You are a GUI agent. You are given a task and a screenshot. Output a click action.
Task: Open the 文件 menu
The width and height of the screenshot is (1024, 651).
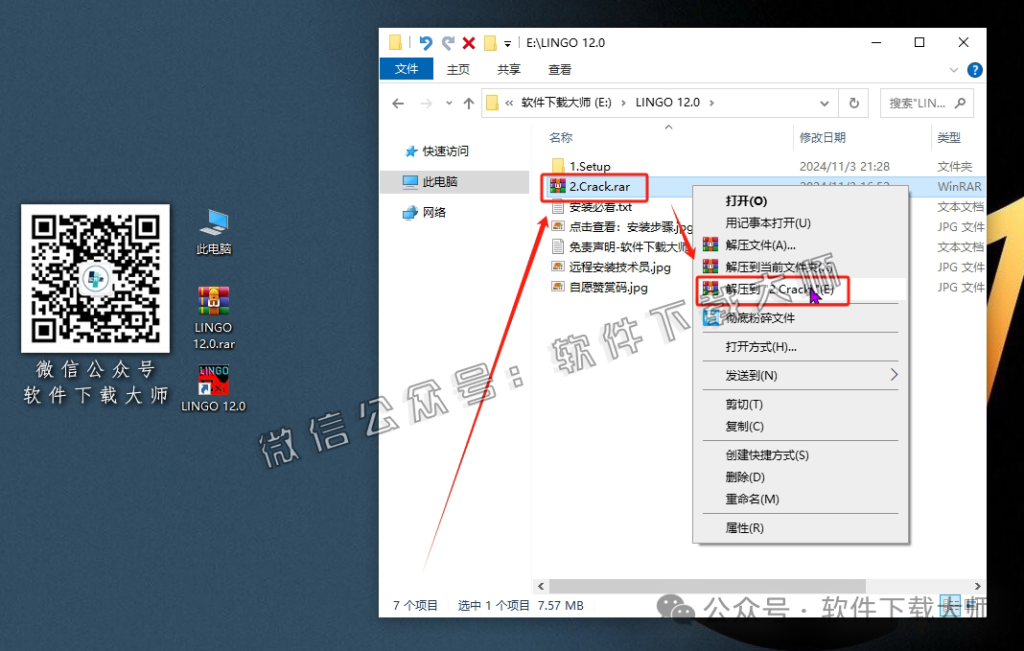click(406, 69)
